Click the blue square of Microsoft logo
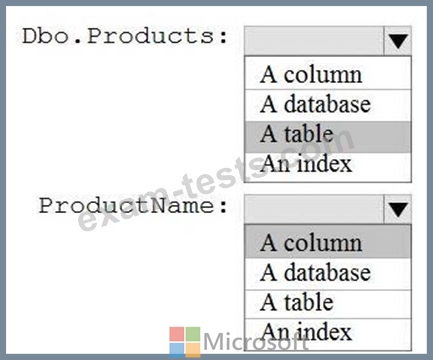Image resolution: width=433 pixels, height=360 pixels. (177, 350)
